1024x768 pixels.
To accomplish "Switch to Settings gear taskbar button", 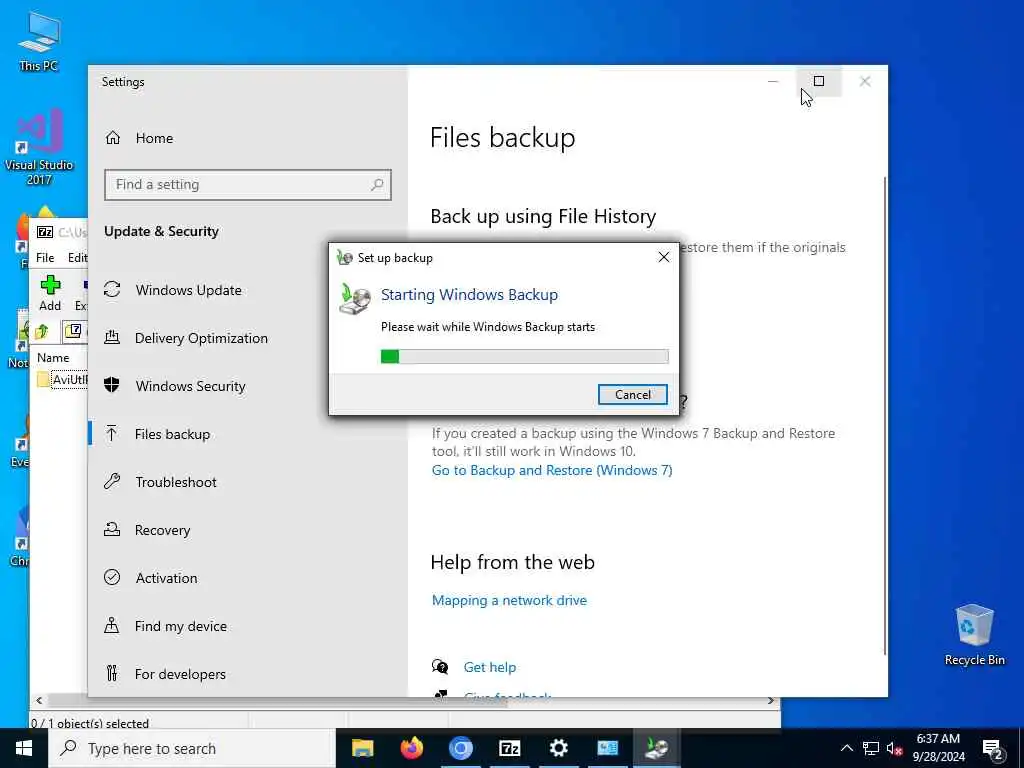I will pyautogui.click(x=558, y=748).
